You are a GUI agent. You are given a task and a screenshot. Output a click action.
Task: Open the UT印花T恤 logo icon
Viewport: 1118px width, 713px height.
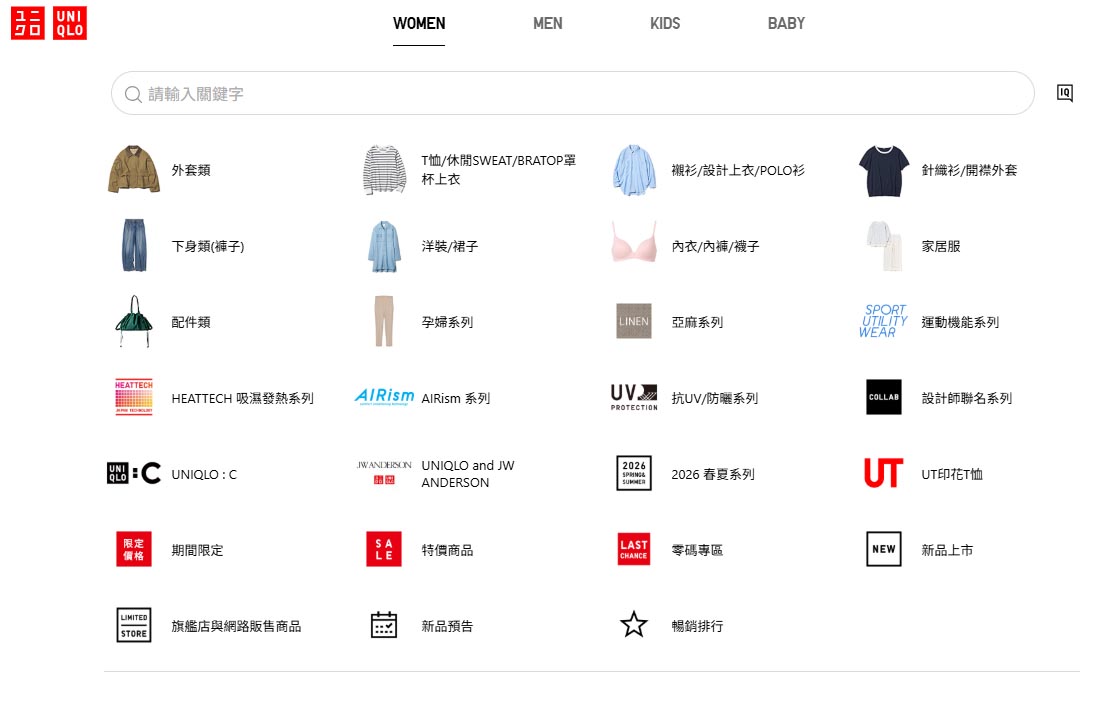[x=883, y=473]
